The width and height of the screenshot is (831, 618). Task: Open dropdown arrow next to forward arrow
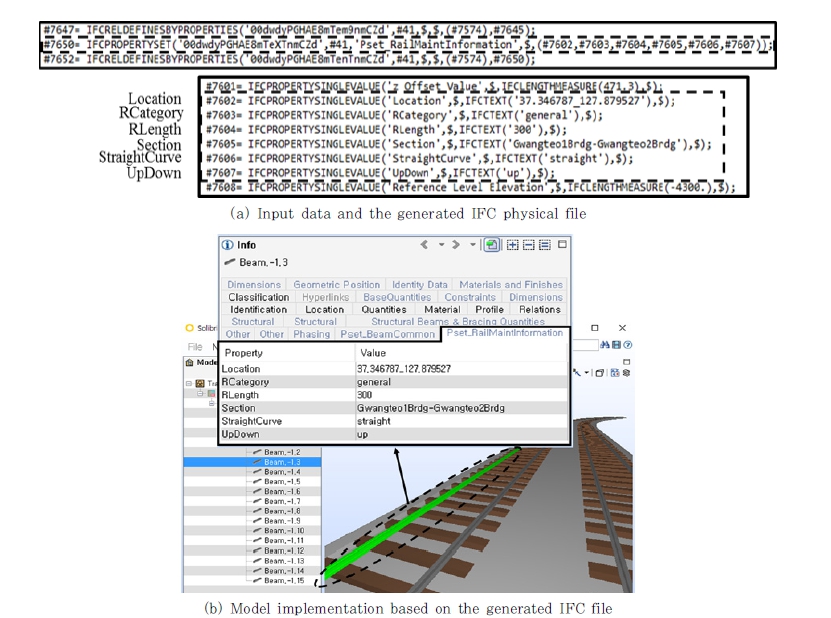(472, 245)
